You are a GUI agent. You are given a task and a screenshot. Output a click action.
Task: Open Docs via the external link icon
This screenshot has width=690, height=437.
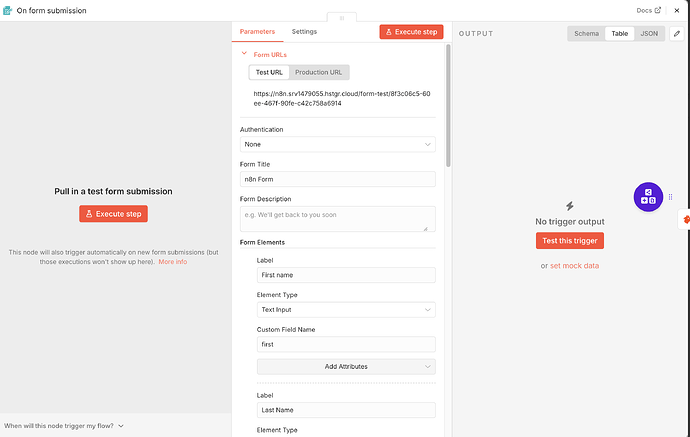tap(657, 10)
